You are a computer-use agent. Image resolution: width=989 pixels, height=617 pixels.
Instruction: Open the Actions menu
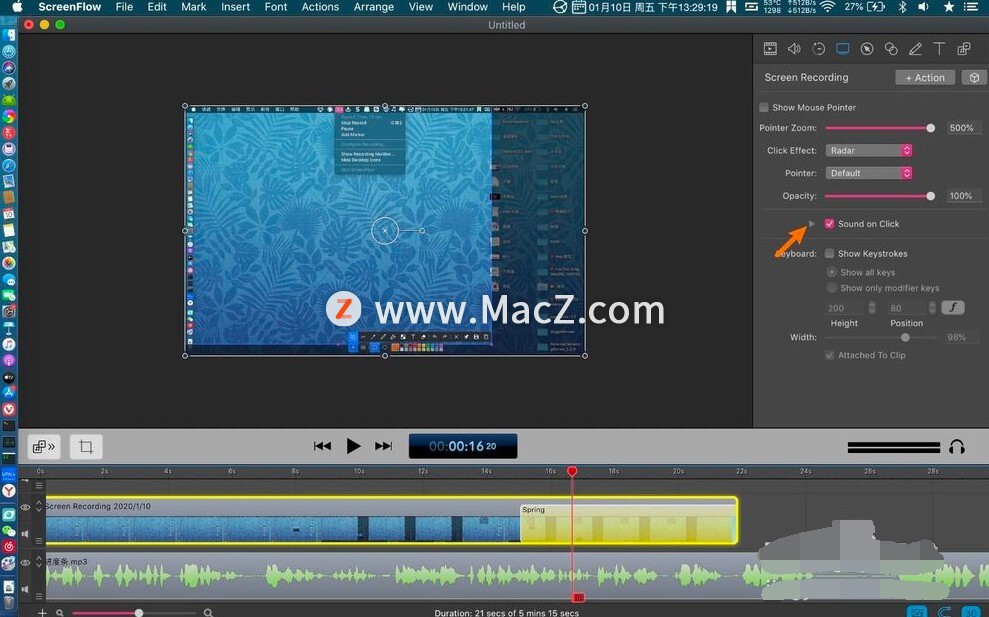pyautogui.click(x=320, y=7)
